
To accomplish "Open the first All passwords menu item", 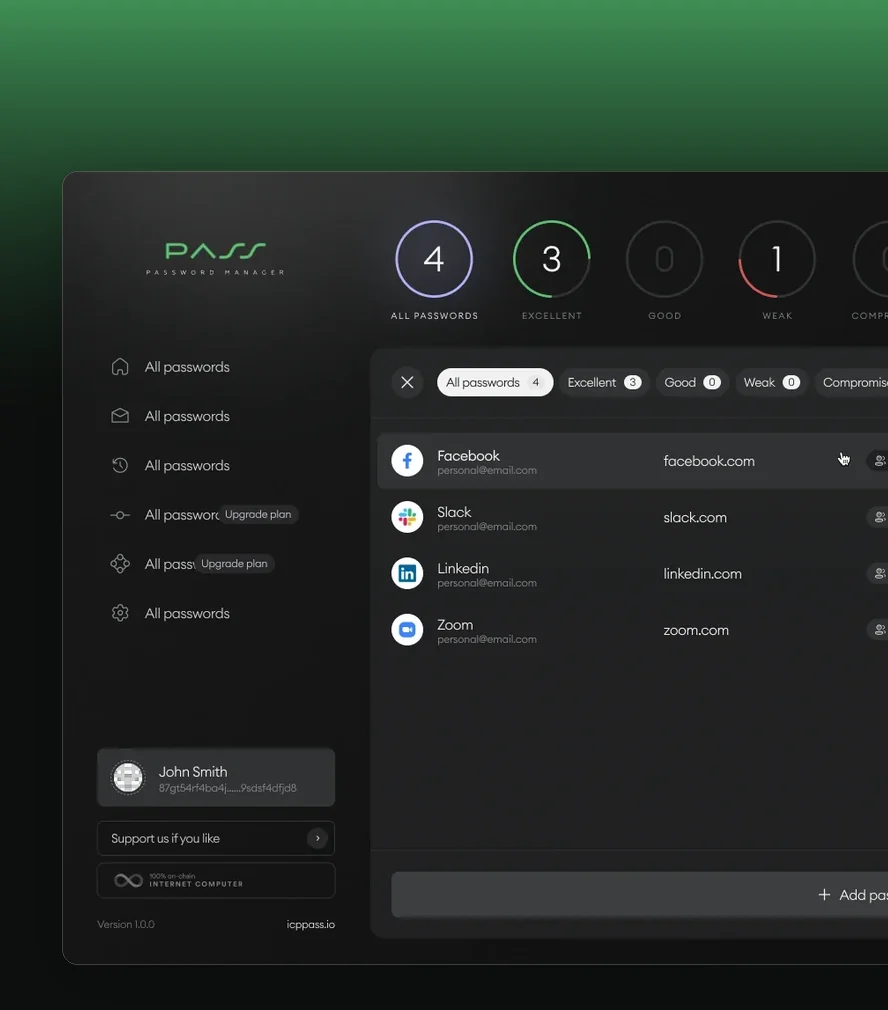I will click(187, 367).
